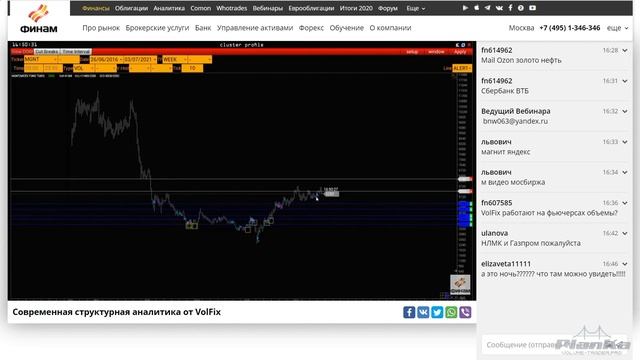The image size is (640, 360).
Task: Share webinar via Viber button
Action: pos(465,312)
